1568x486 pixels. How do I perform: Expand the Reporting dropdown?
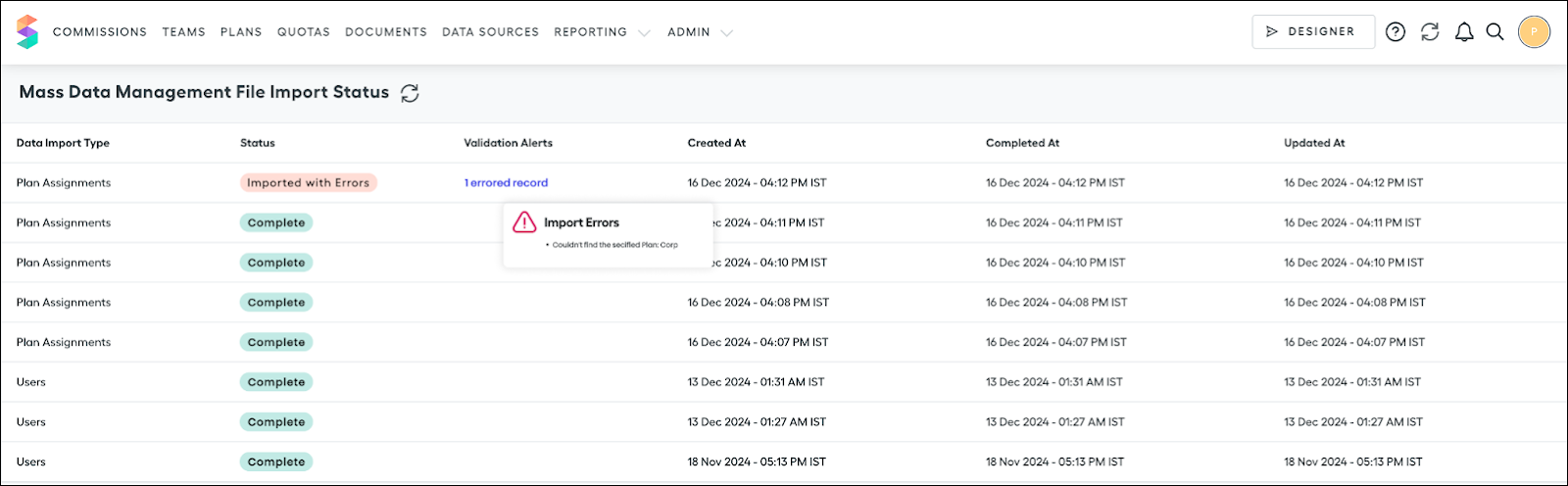coord(602,32)
